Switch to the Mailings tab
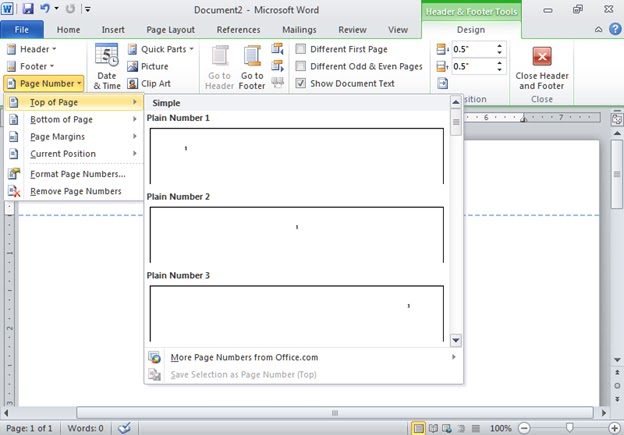The height and width of the screenshot is (435, 624). (299, 30)
